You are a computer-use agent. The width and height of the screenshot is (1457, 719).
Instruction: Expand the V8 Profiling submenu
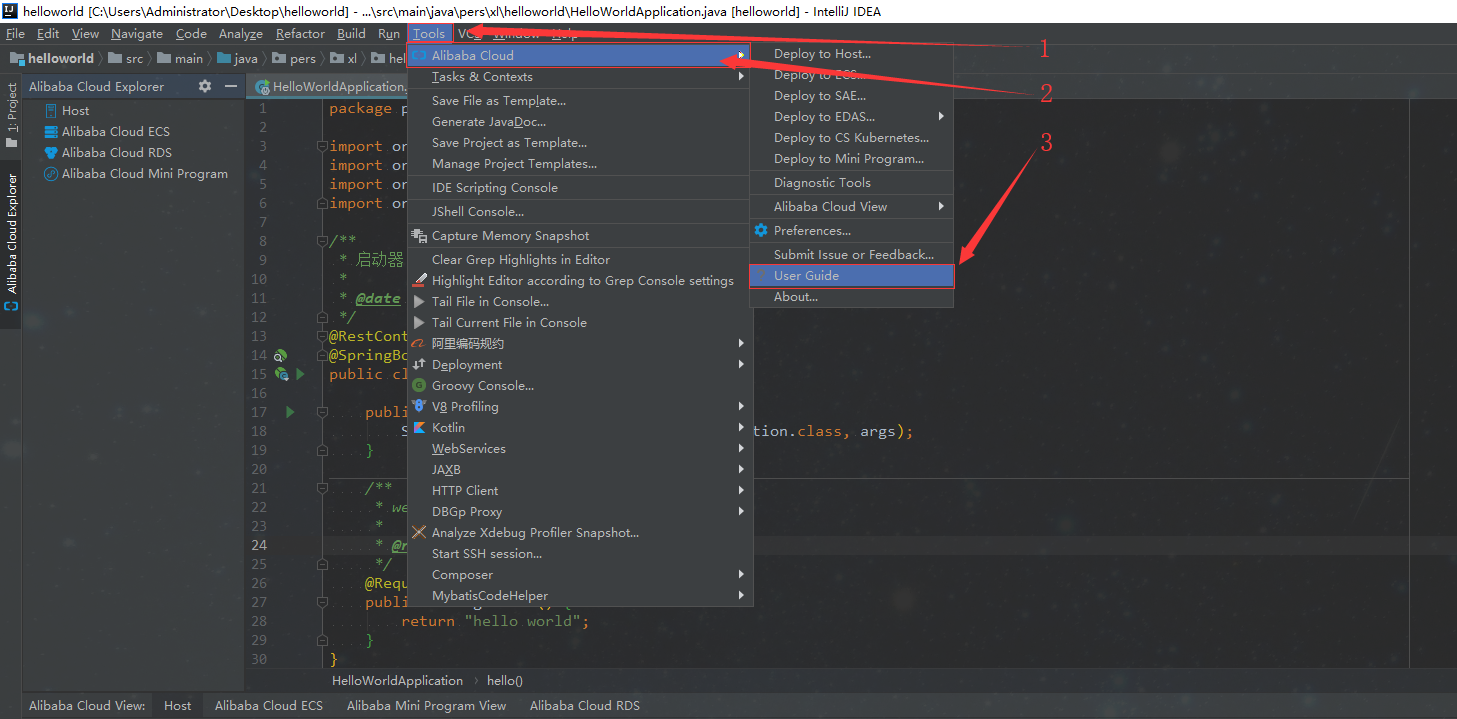coord(741,406)
